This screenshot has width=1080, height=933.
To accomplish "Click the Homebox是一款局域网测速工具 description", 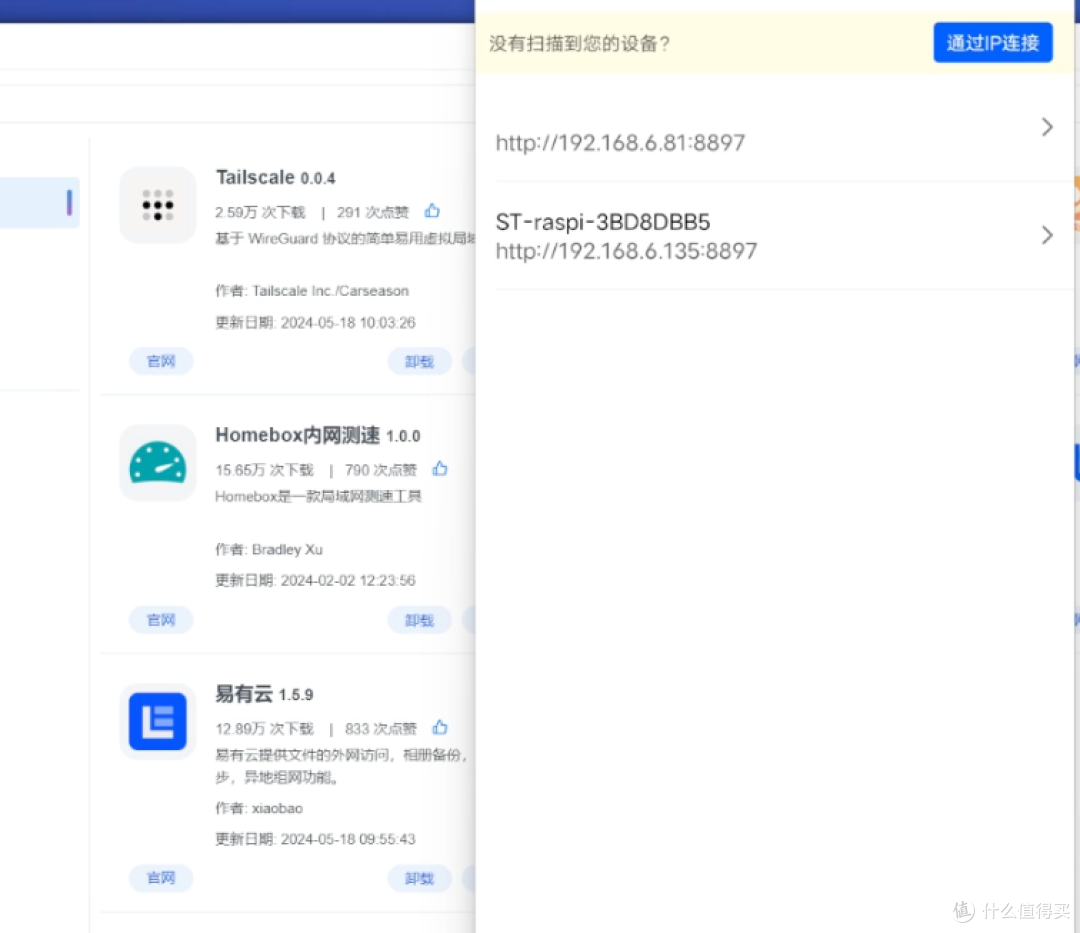I will tap(318, 496).
